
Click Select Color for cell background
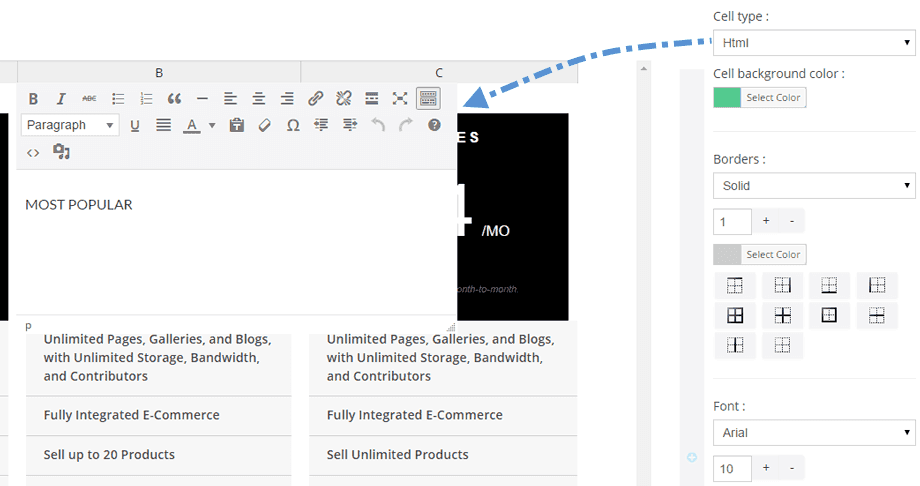point(774,97)
